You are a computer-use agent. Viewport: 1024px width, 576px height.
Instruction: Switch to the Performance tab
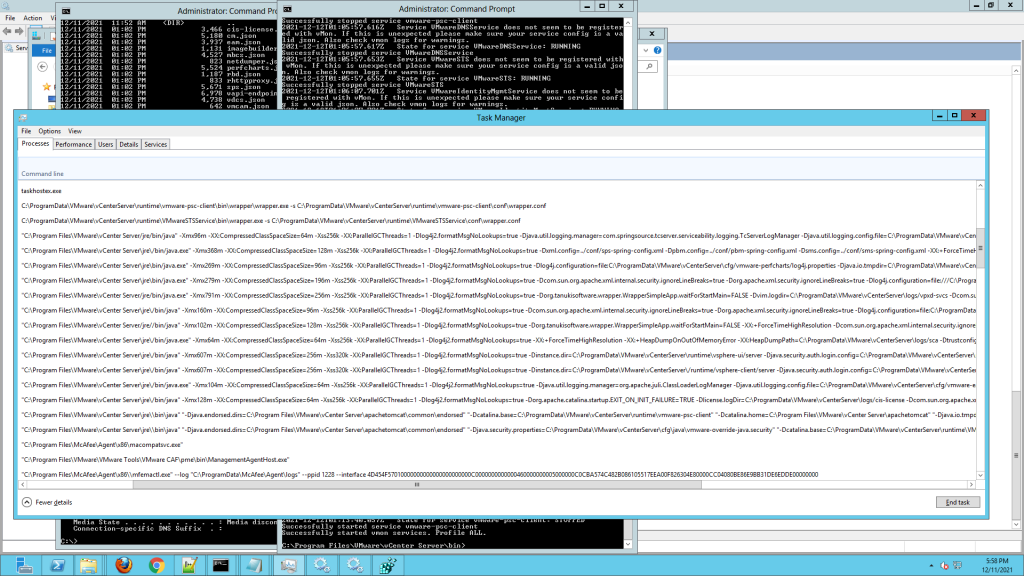tap(73, 144)
